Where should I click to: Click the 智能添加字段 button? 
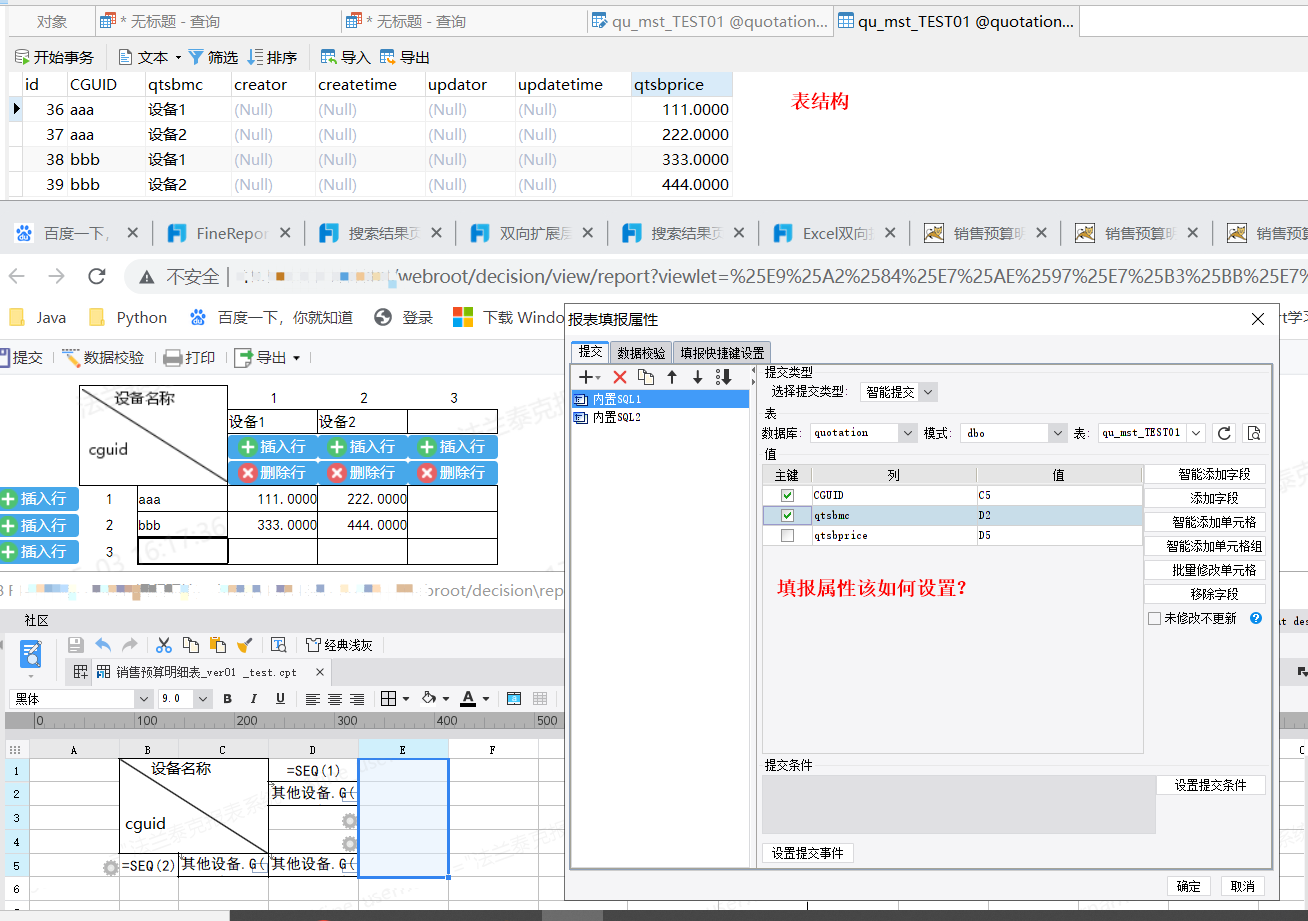(1205, 474)
